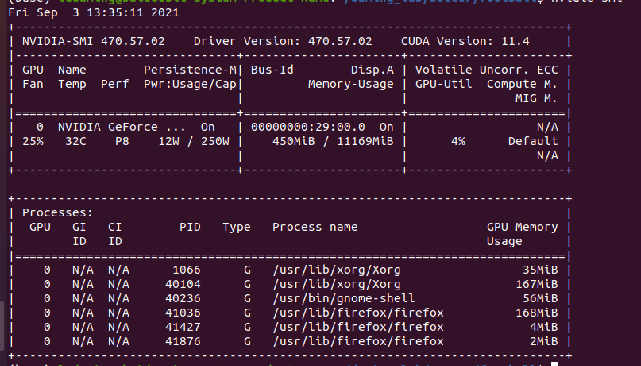Click /usr/lib/xorg/Xorg using 35MiB
The width and height of the screenshot is (641, 366).
tap(336, 270)
